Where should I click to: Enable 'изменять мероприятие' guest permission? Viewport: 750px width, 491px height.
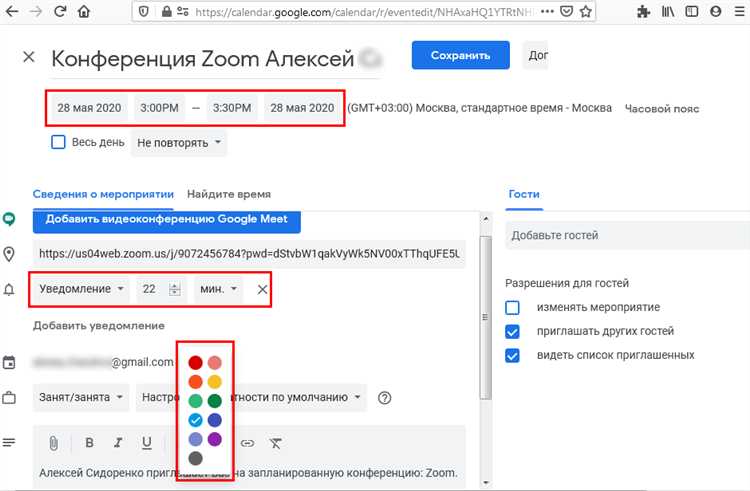512,307
